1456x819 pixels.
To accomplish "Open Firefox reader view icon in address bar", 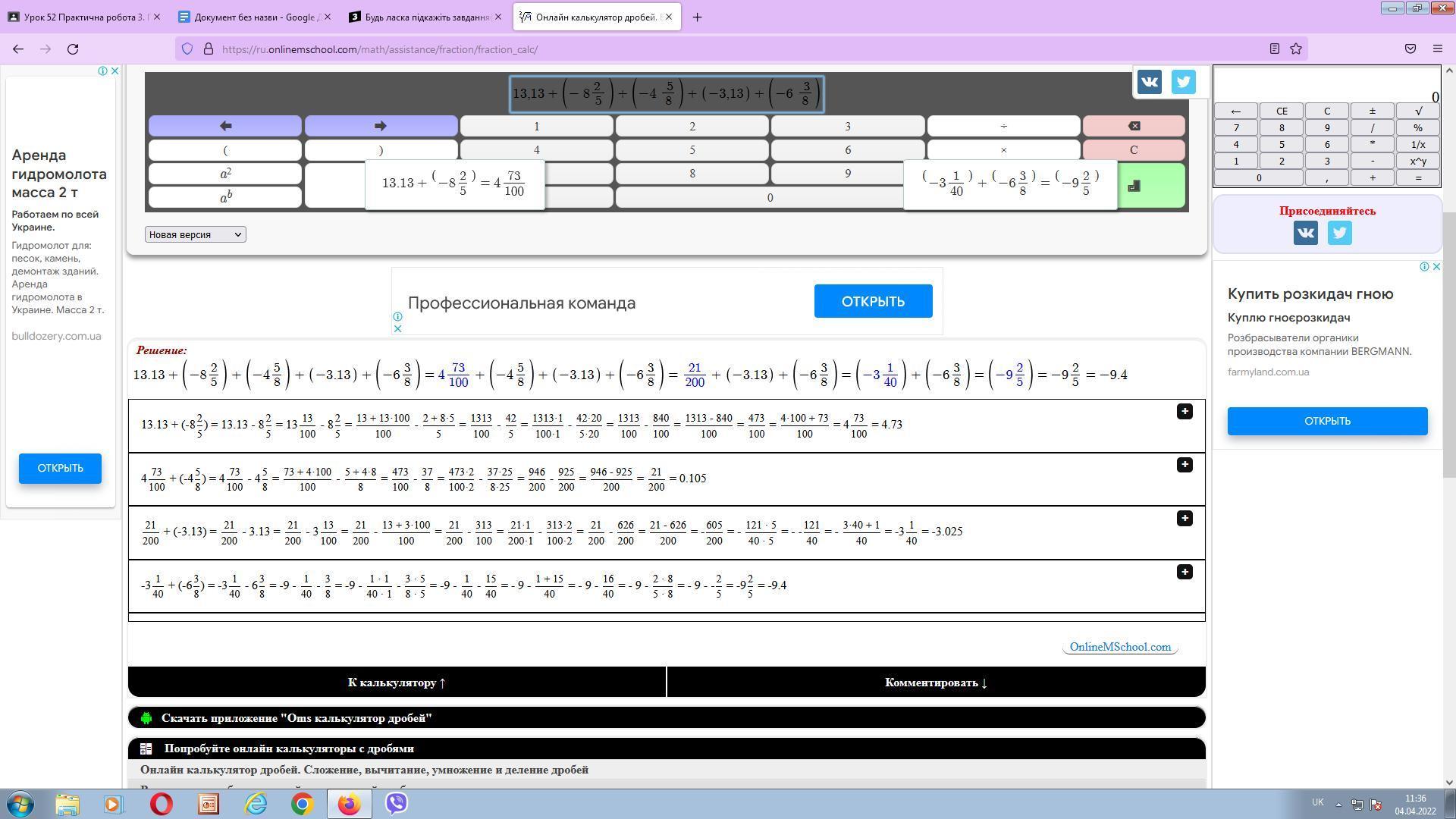I will (x=1274, y=49).
